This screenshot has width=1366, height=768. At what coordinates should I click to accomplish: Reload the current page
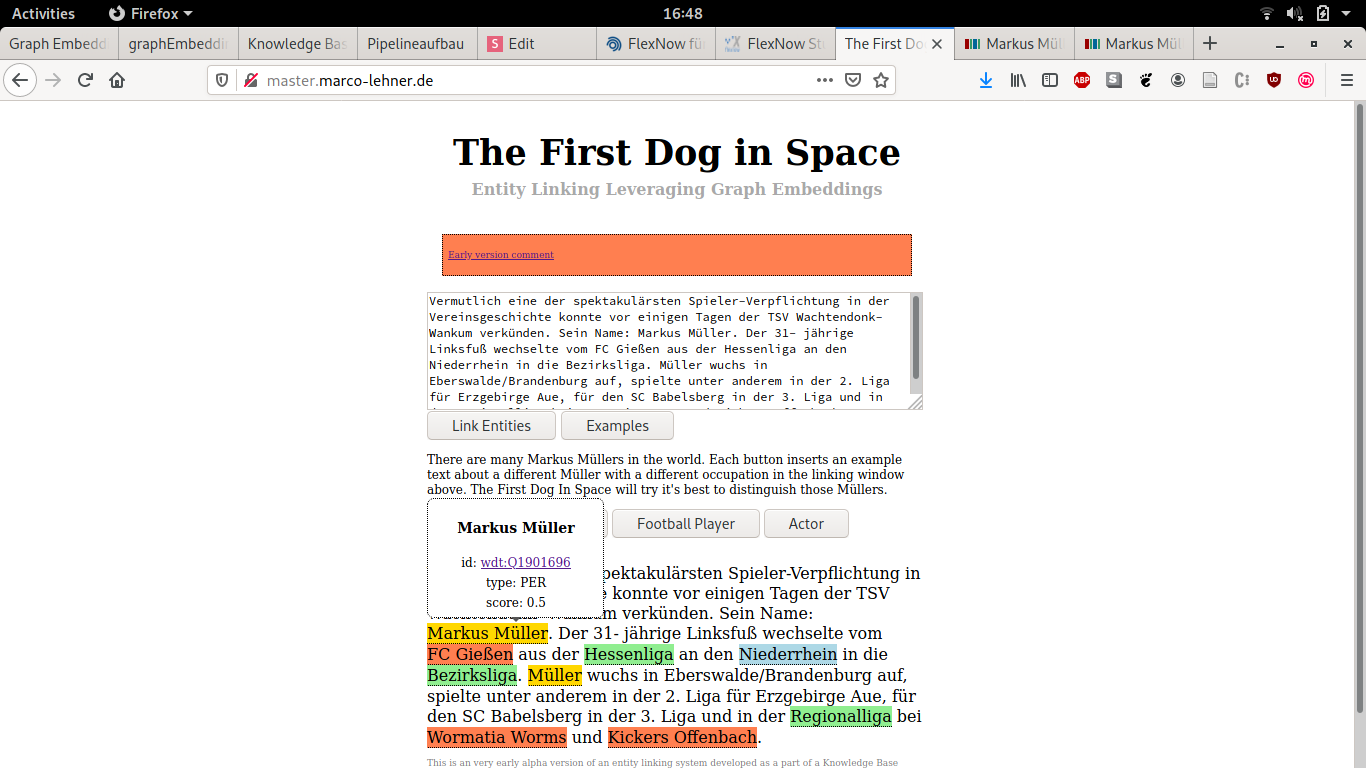click(x=85, y=80)
